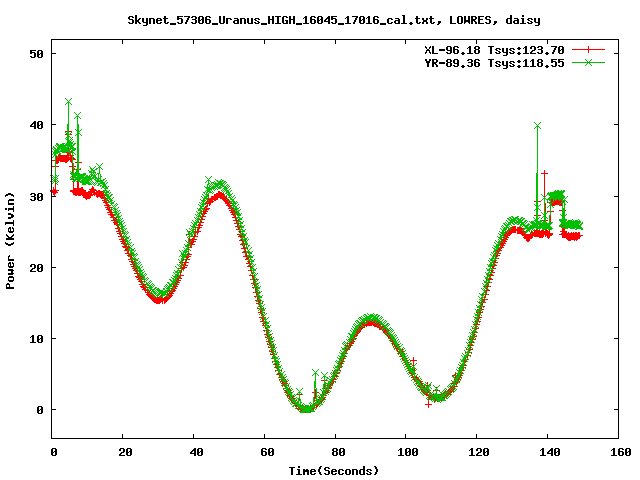Click the y-axis tick label 0
The width and height of the screenshot is (640, 480).
(x=40, y=410)
